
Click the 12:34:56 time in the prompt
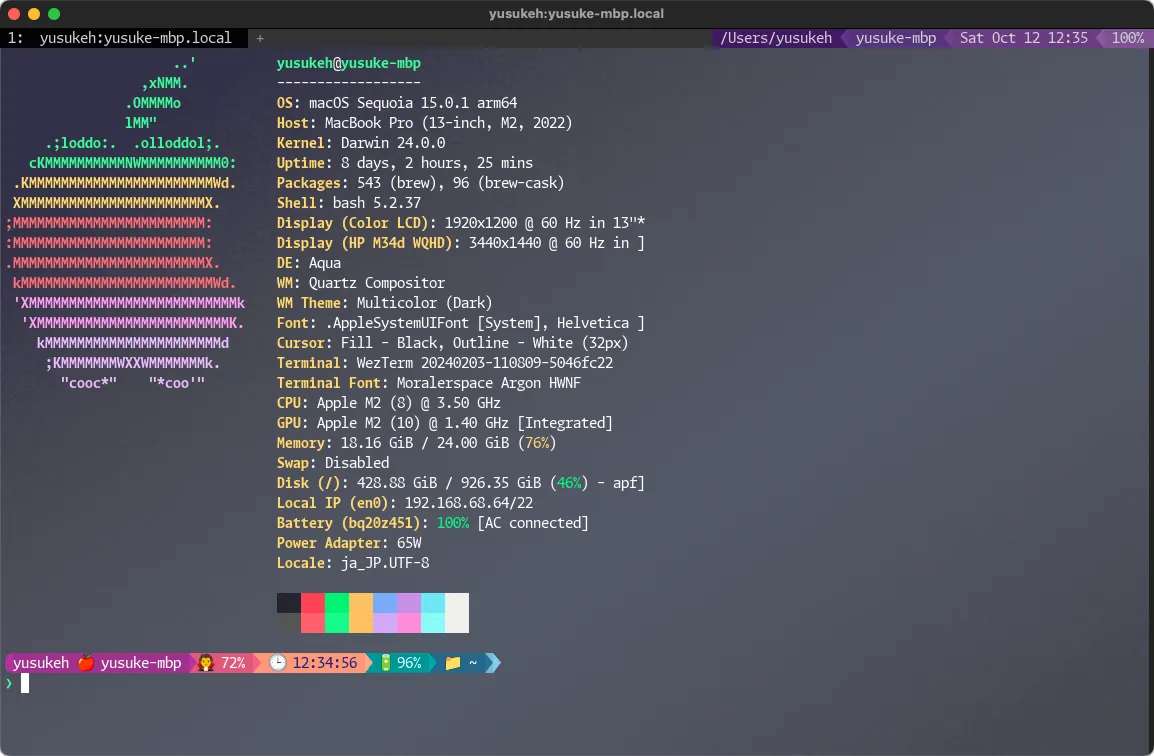[325, 663]
